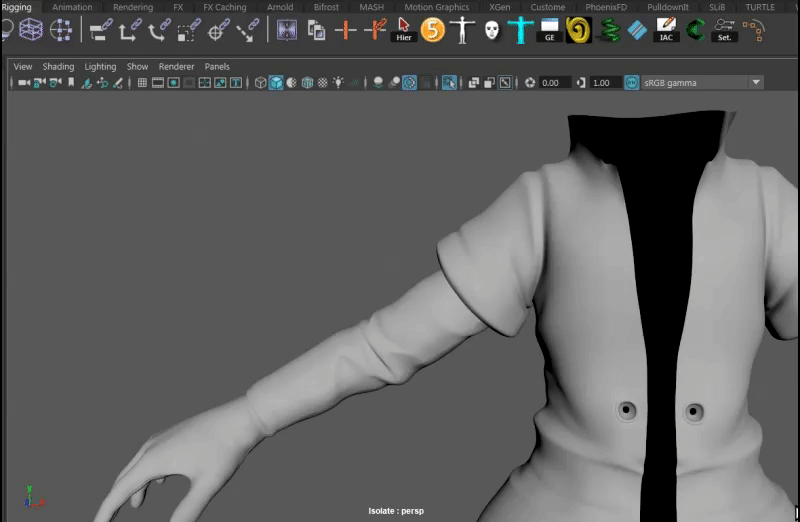Screen dimensions: 800x522
Task: Open the Panels menu
Action: tap(217, 66)
